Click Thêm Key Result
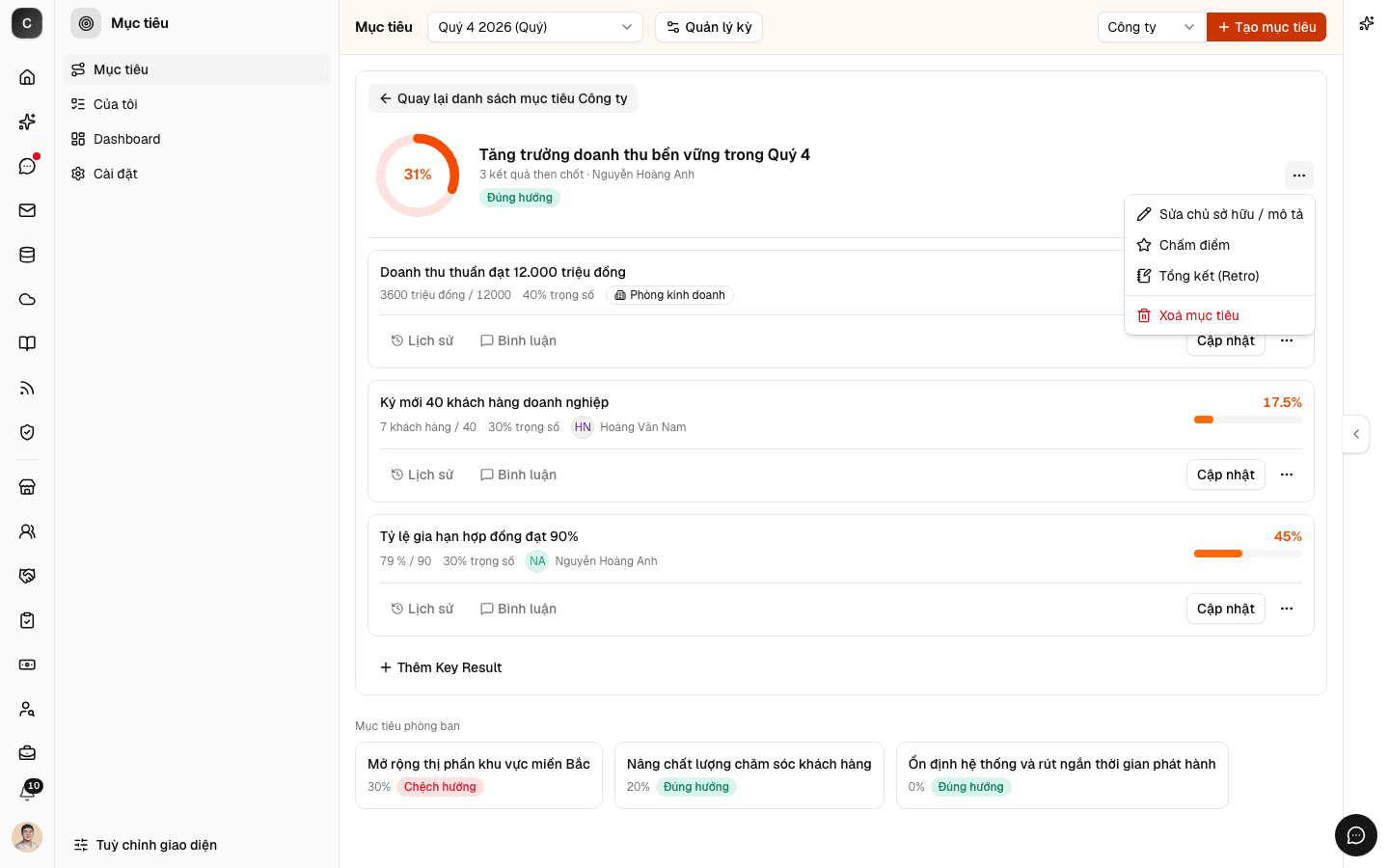Screen dimensions: 1389x868 [441, 667]
